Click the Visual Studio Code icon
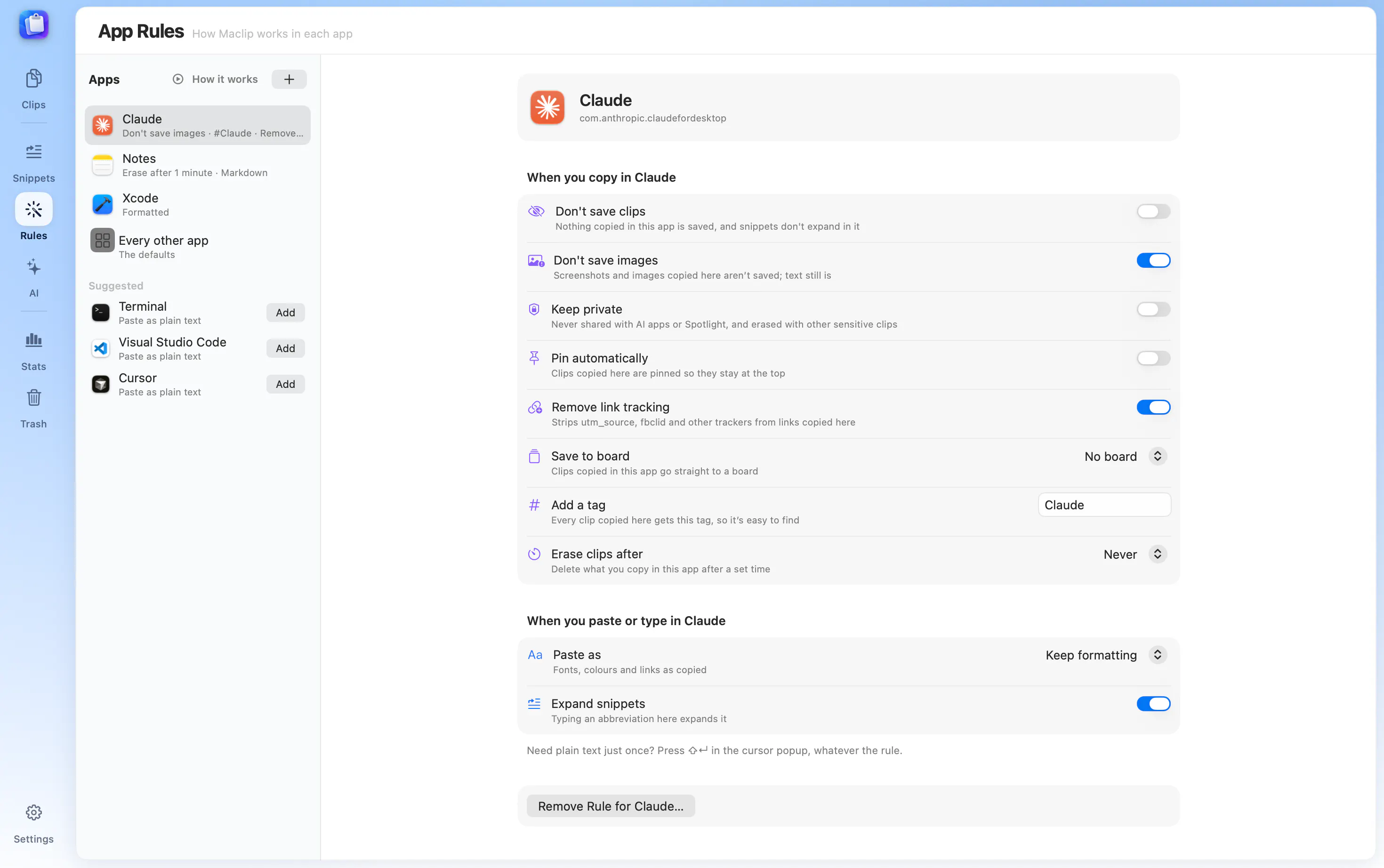 click(x=101, y=348)
